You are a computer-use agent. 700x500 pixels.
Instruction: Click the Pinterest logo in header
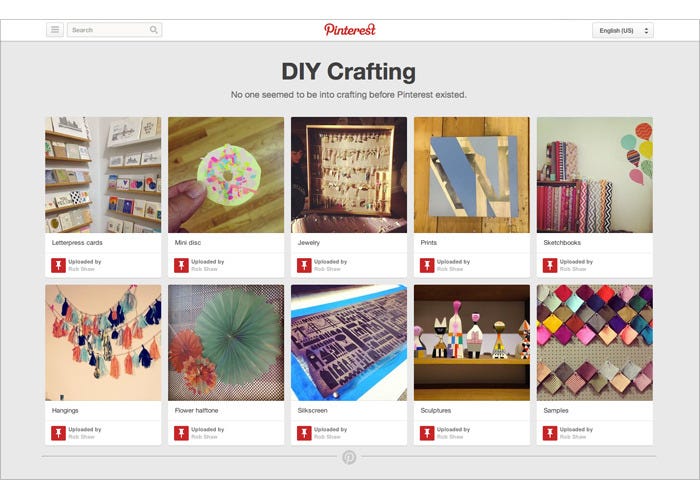click(350, 29)
